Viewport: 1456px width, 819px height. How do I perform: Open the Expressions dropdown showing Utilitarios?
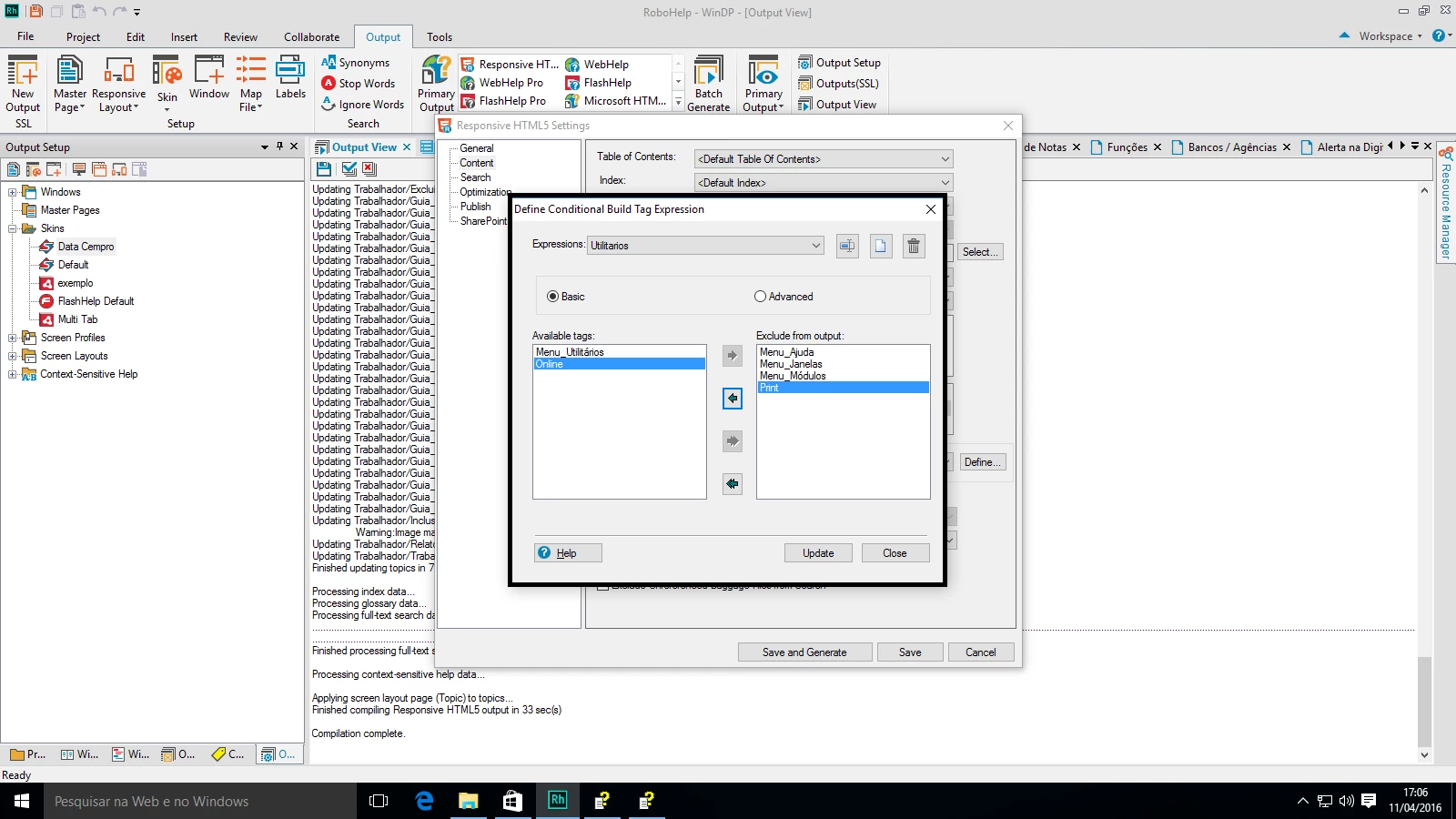pos(706,246)
